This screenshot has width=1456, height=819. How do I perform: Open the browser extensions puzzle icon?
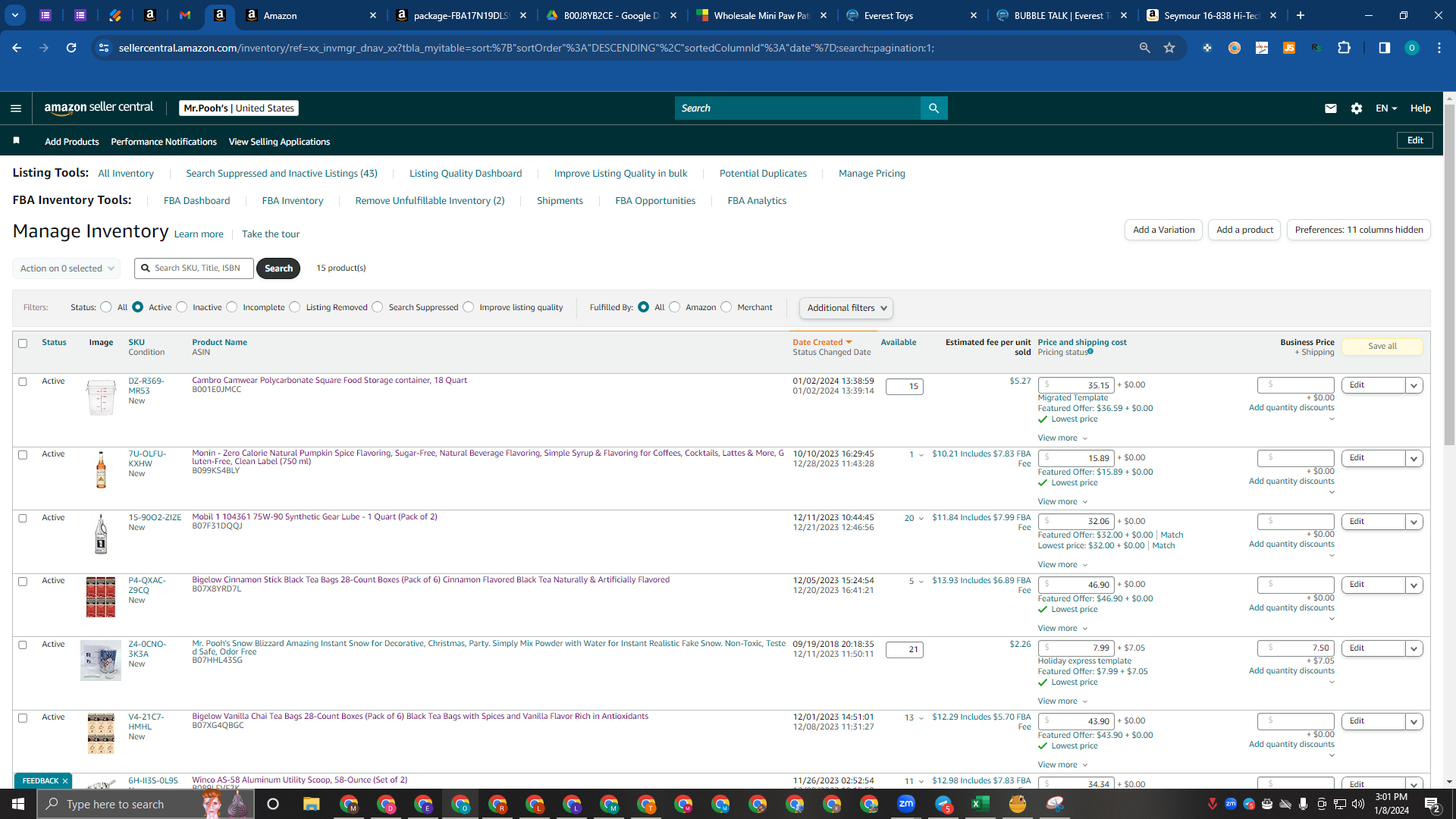[x=1344, y=48]
